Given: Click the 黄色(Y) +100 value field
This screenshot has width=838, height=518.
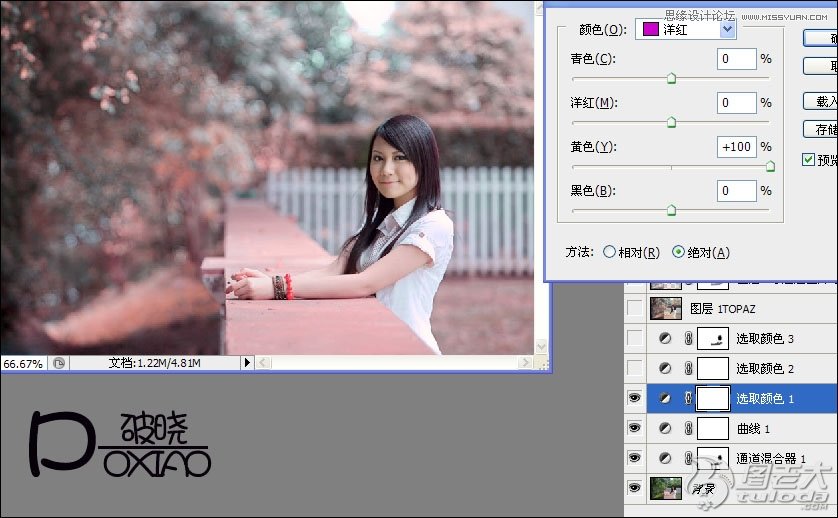Looking at the screenshot, I should (736, 146).
